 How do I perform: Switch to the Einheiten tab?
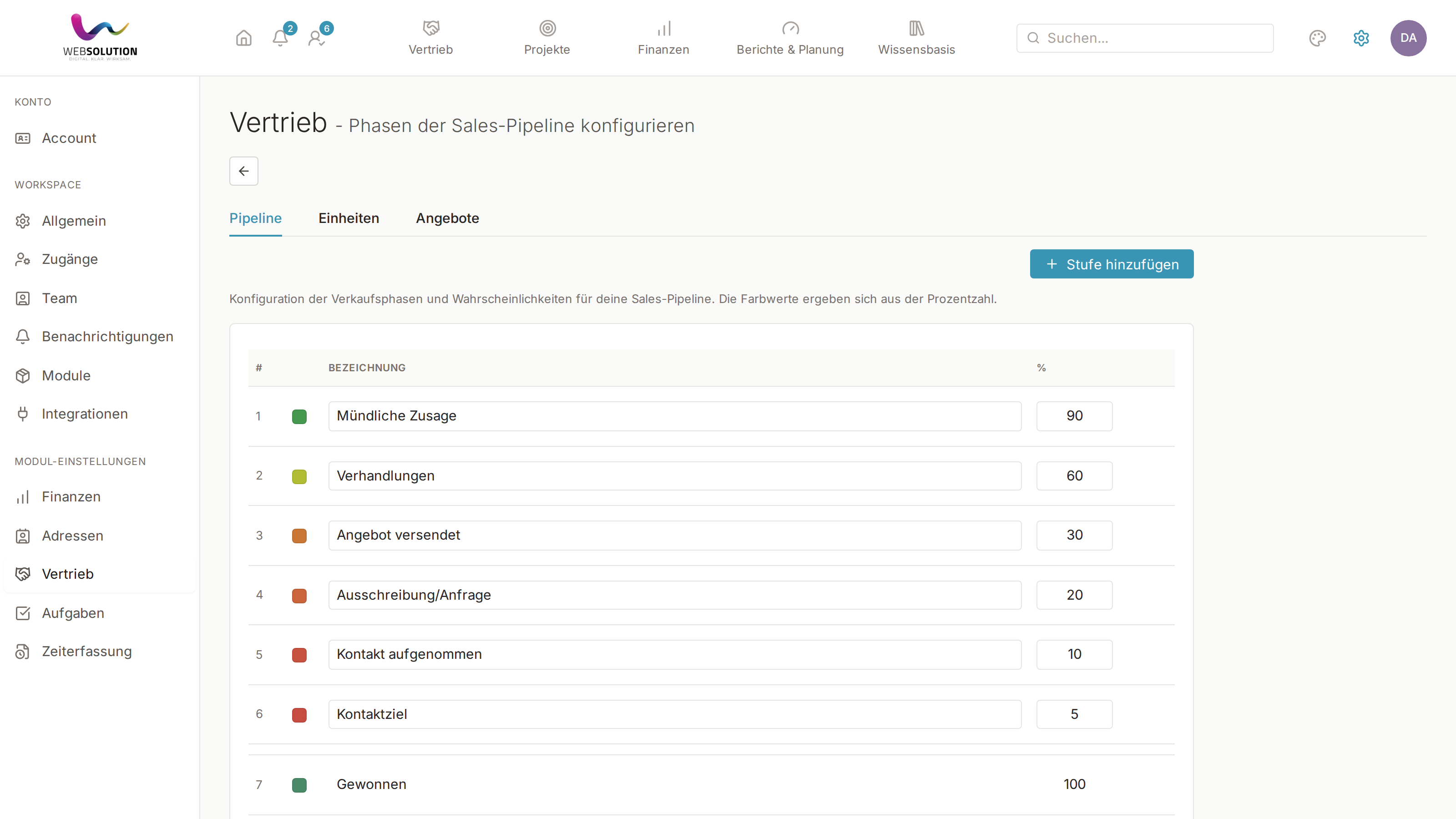[x=349, y=218]
